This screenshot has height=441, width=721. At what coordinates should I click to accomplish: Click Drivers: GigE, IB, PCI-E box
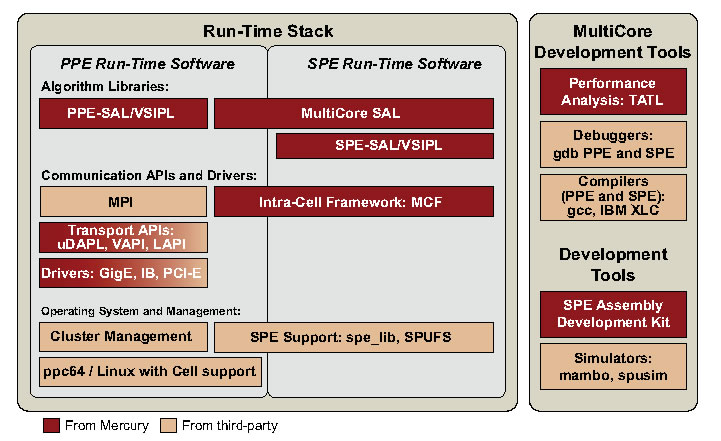pos(123,273)
